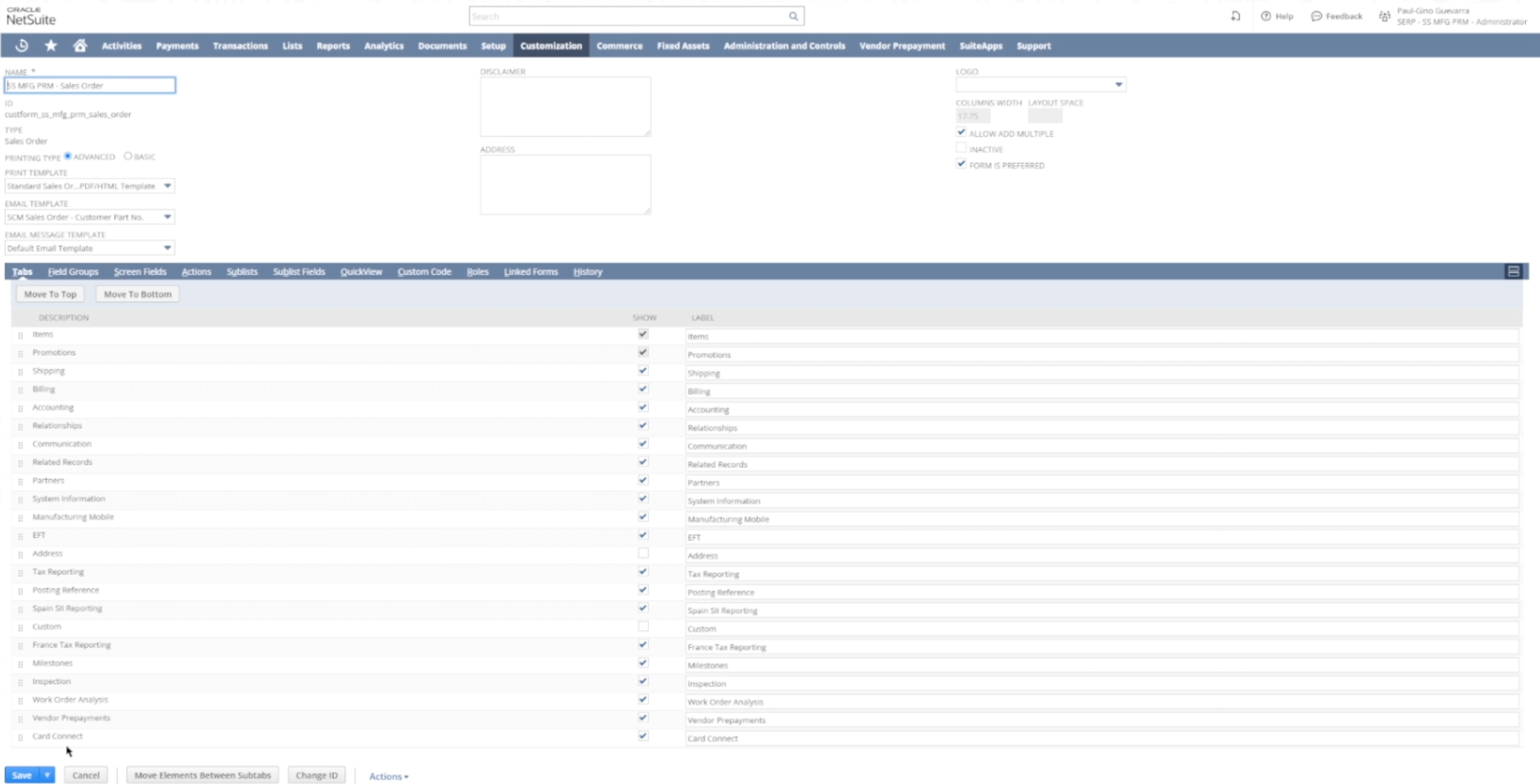Click Move Elements Between Subtabs button
This screenshot has width=1540, height=784.
202,775
